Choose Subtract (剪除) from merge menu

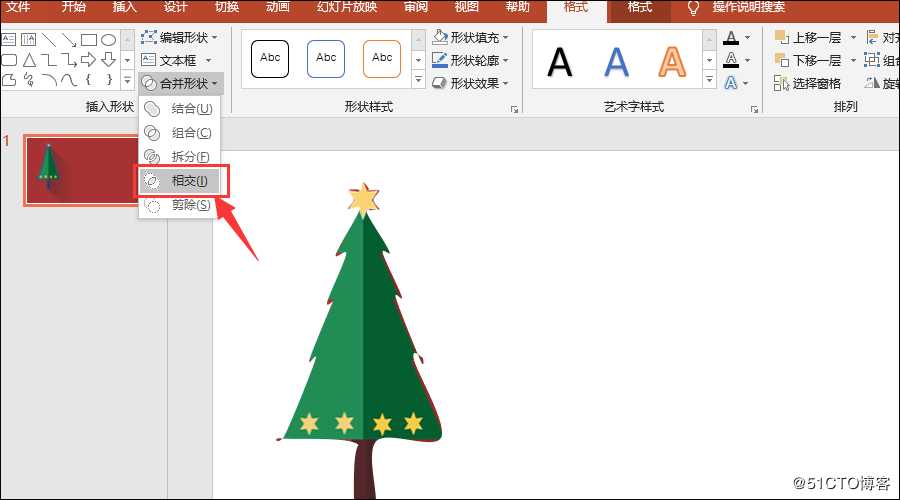click(x=179, y=205)
